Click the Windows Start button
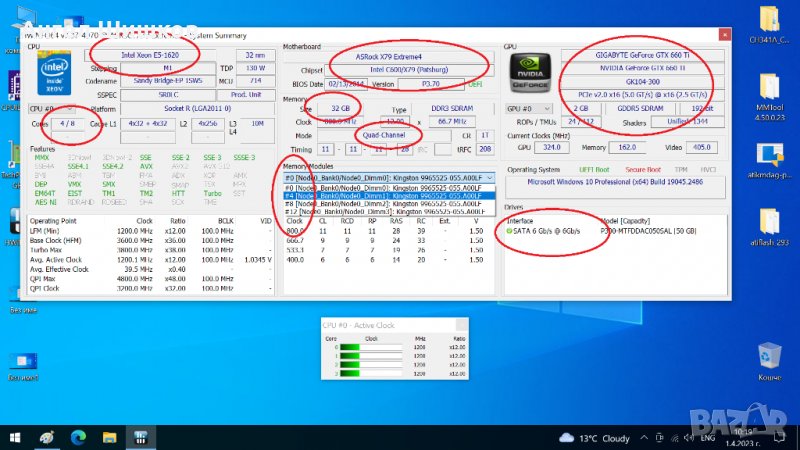This screenshot has height=450, width=800. tap(16, 437)
